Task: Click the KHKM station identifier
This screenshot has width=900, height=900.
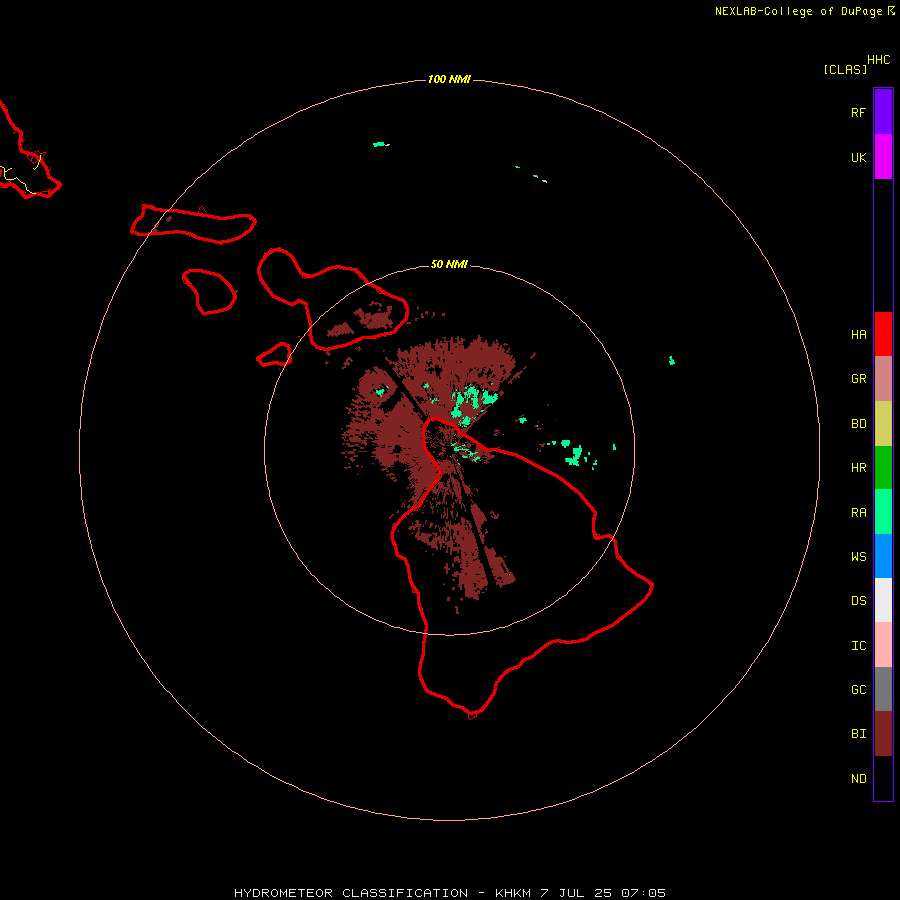Action: click(514, 893)
